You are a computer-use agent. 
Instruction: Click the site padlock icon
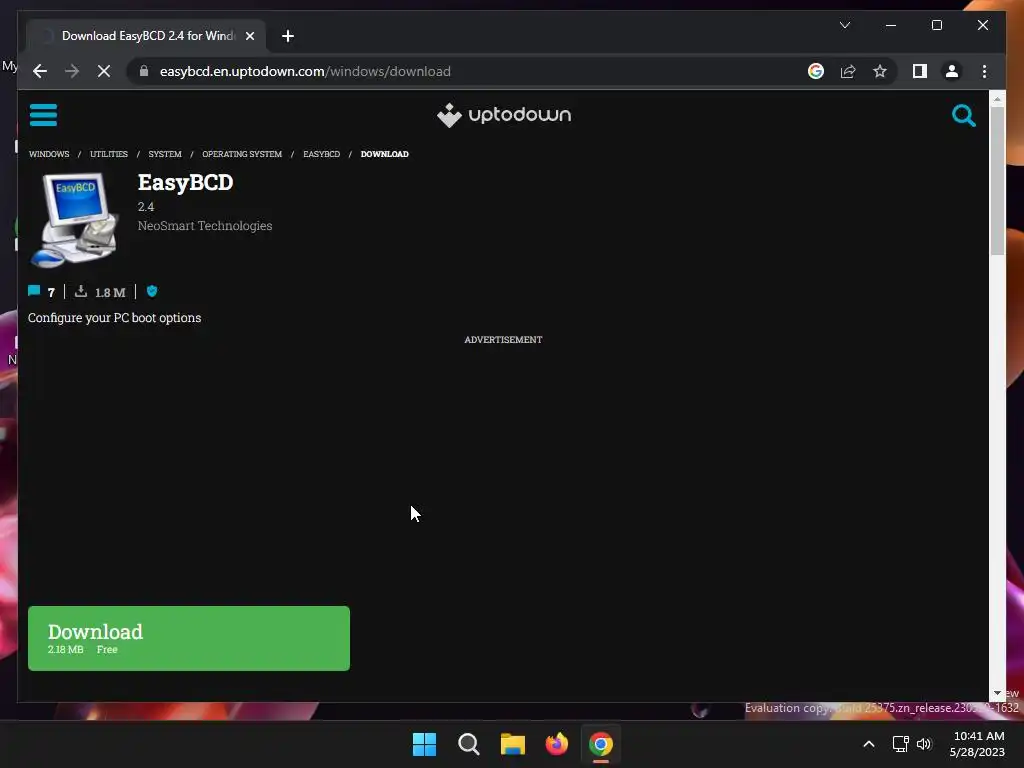point(144,71)
